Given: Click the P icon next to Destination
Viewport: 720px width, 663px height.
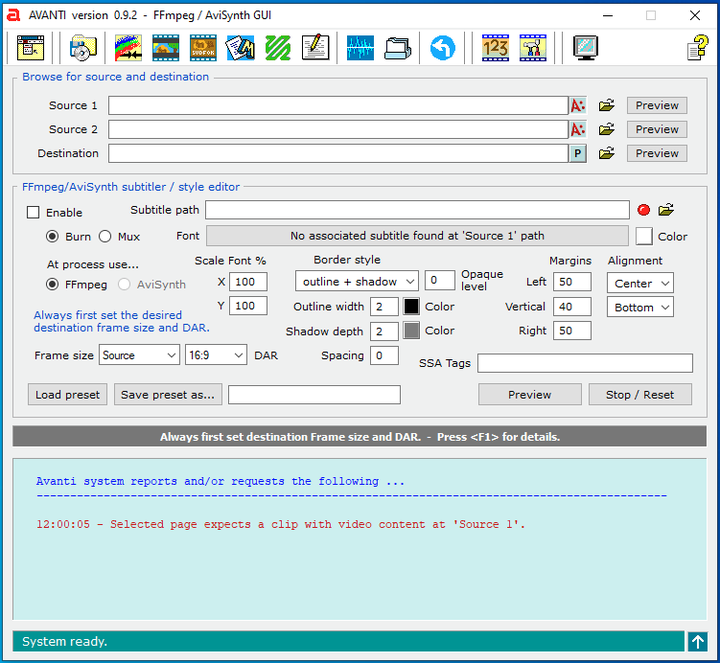Looking at the screenshot, I should (x=577, y=153).
